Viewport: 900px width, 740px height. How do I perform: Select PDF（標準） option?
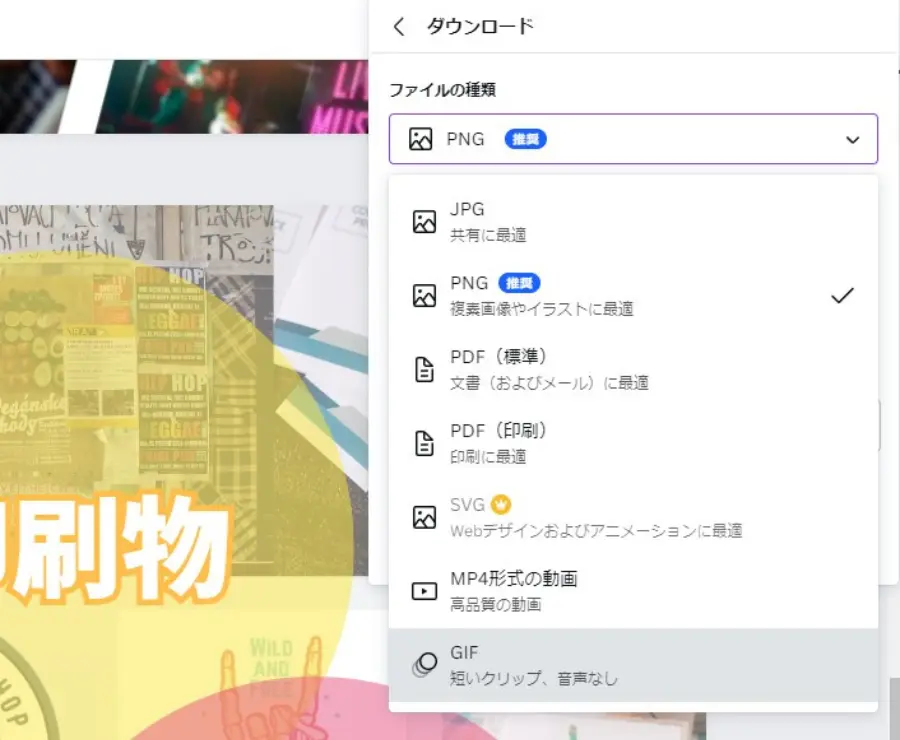[x=633, y=370]
